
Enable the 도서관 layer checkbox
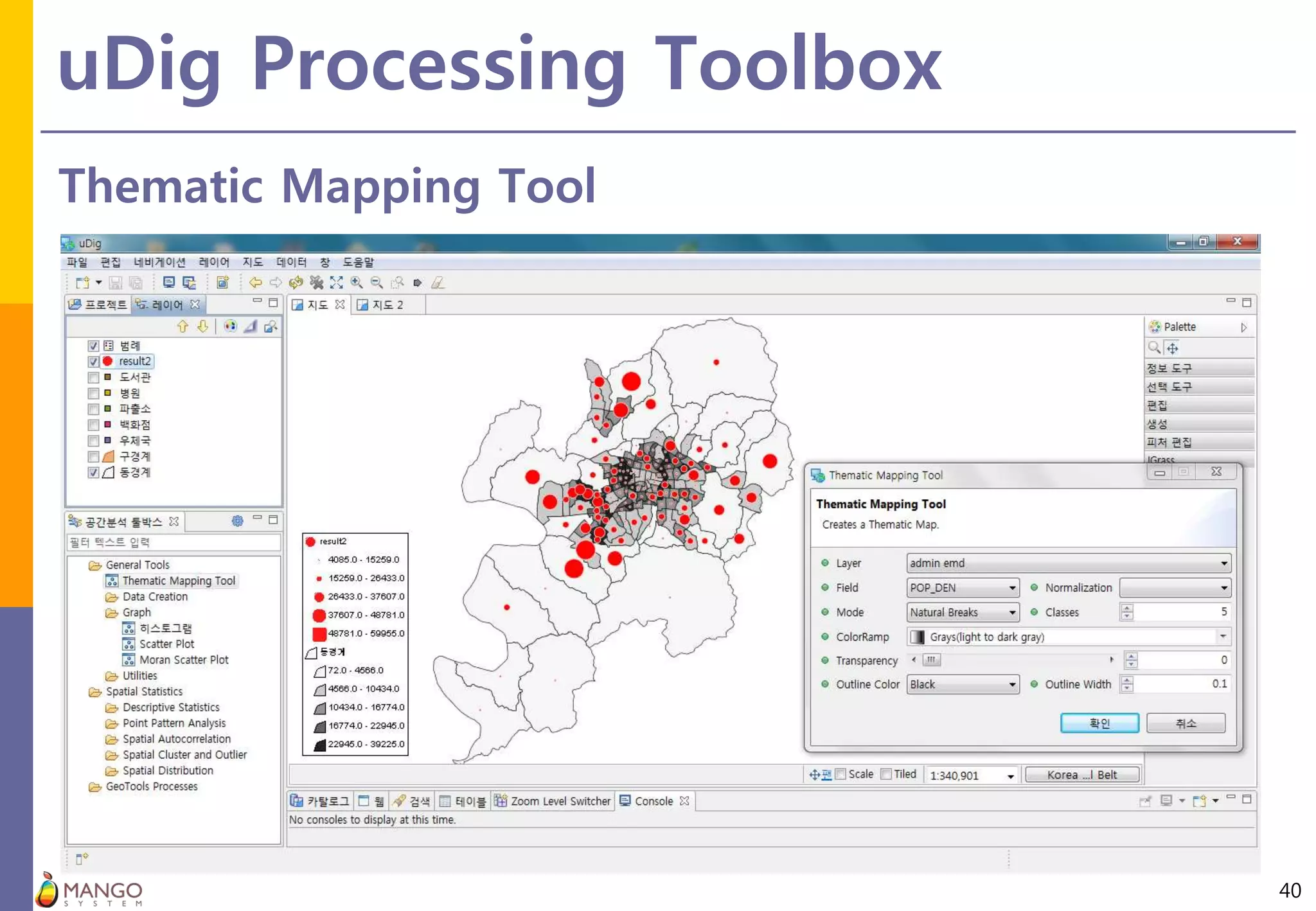pyautogui.click(x=93, y=378)
